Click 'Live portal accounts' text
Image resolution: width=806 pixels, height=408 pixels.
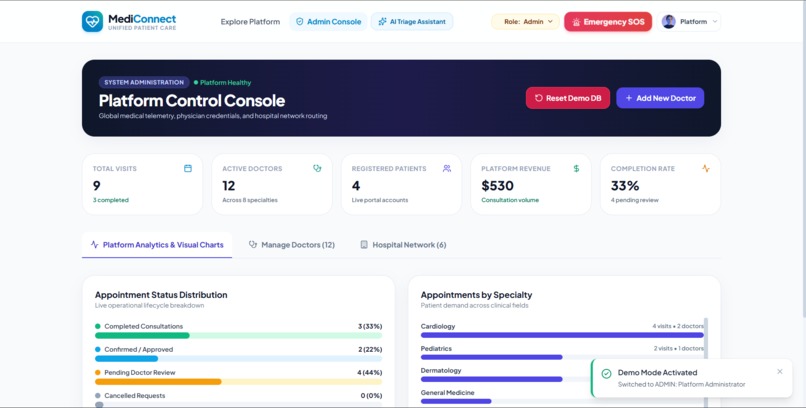pos(380,200)
